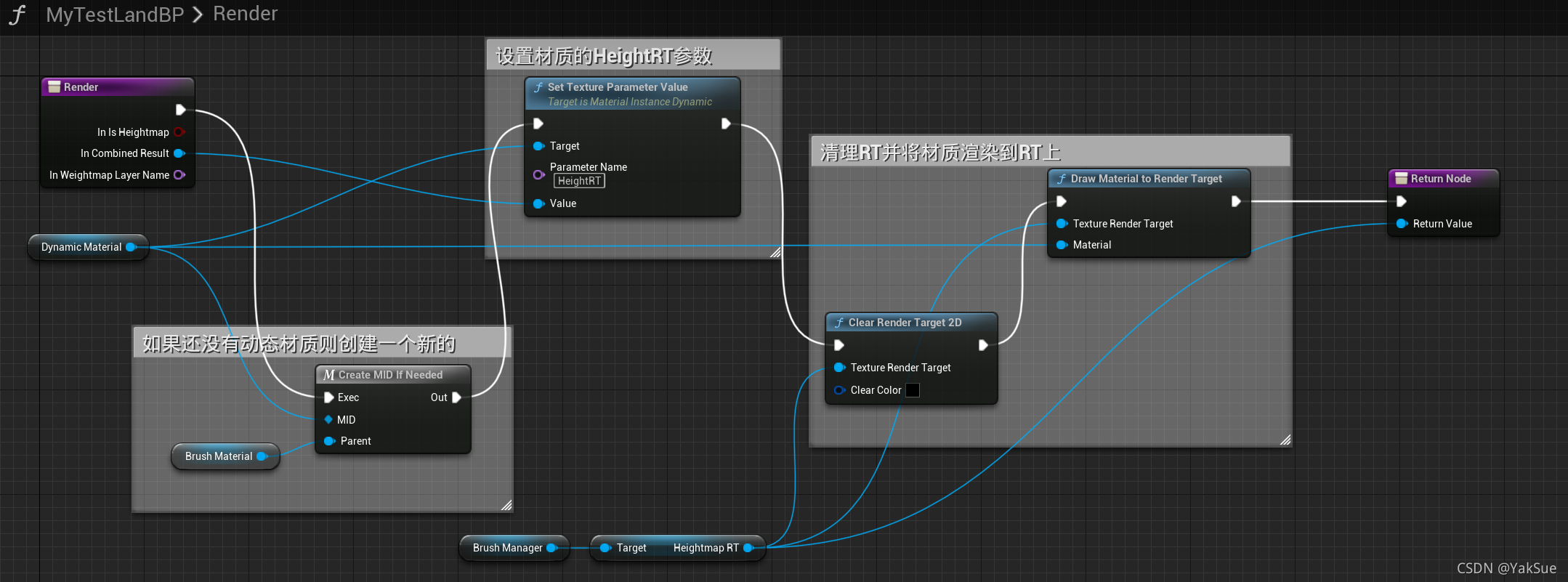This screenshot has width=1568, height=582.
Task: Select the 如果还没有动态材质则创建一个新的 comment header
Action: pyautogui.click(x=323, y=343)
